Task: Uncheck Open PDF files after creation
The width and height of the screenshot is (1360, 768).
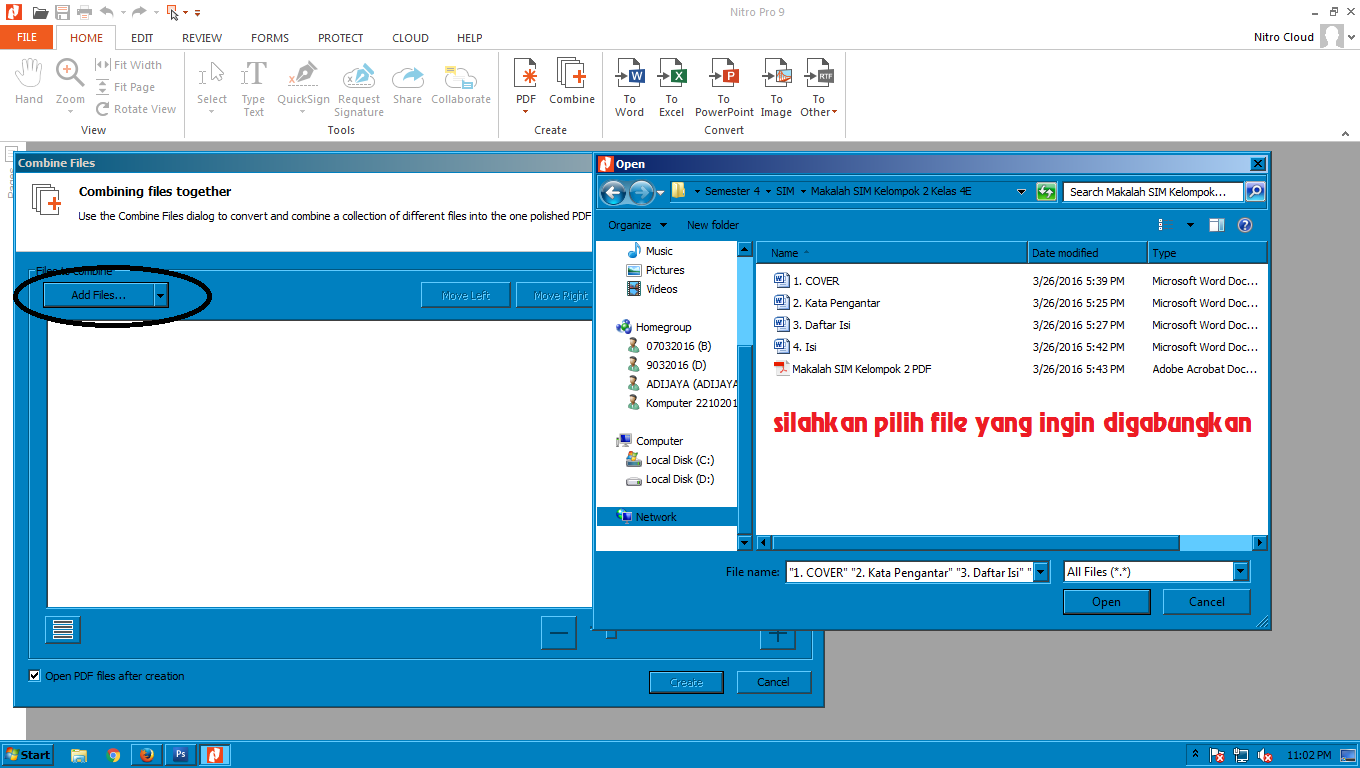Action: (34, 675)
